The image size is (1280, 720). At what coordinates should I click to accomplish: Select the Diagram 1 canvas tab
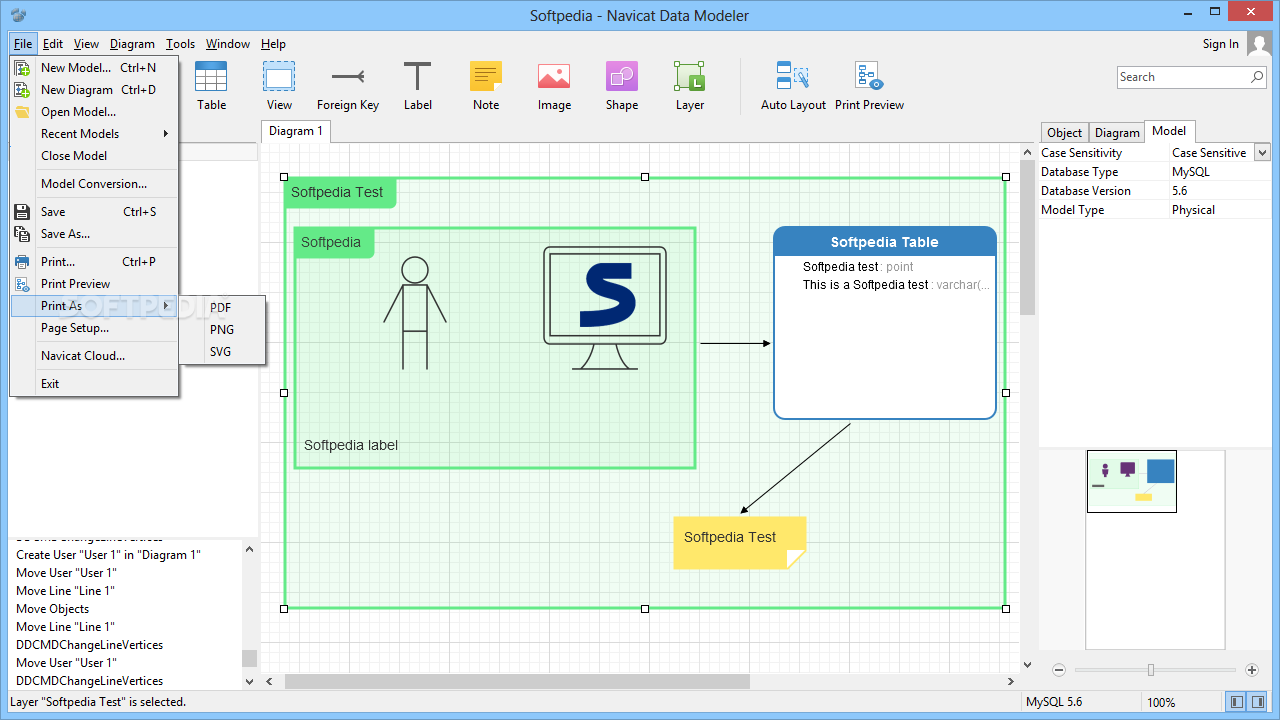click(296, 131)
